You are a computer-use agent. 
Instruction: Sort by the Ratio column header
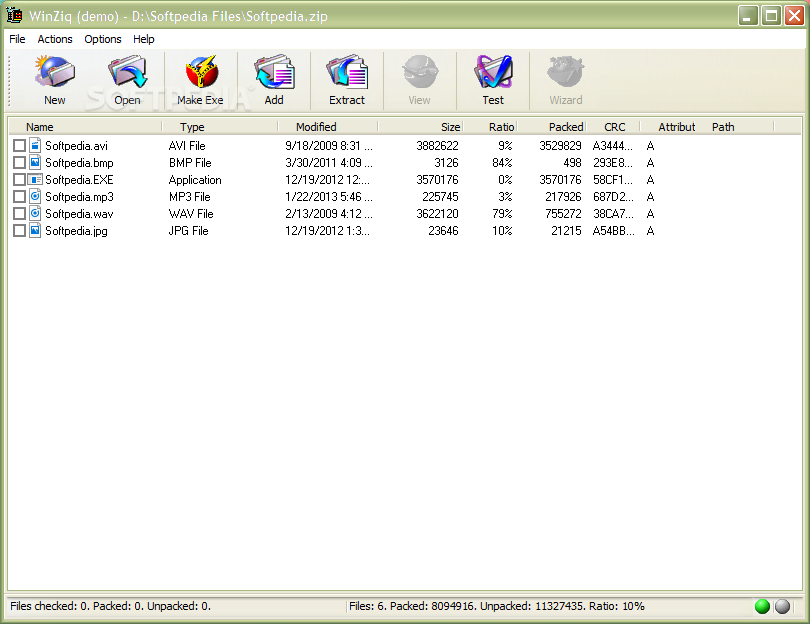coord(490,127)
